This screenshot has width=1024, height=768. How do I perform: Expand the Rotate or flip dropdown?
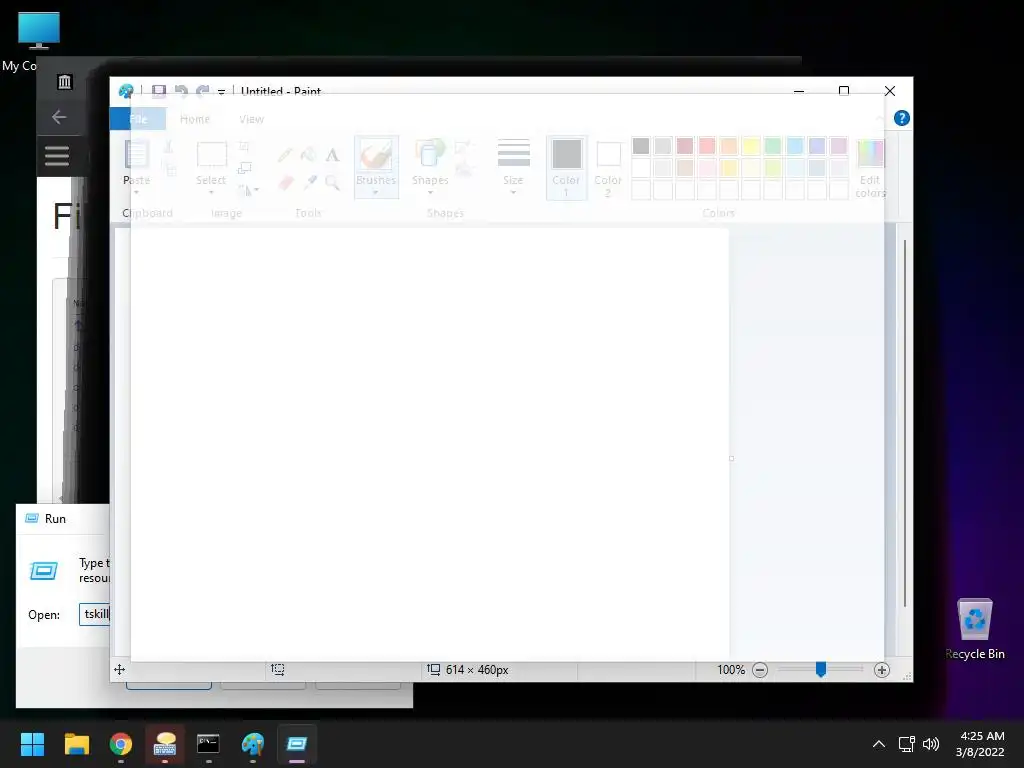pyautogui.click(x=249, y=190)
